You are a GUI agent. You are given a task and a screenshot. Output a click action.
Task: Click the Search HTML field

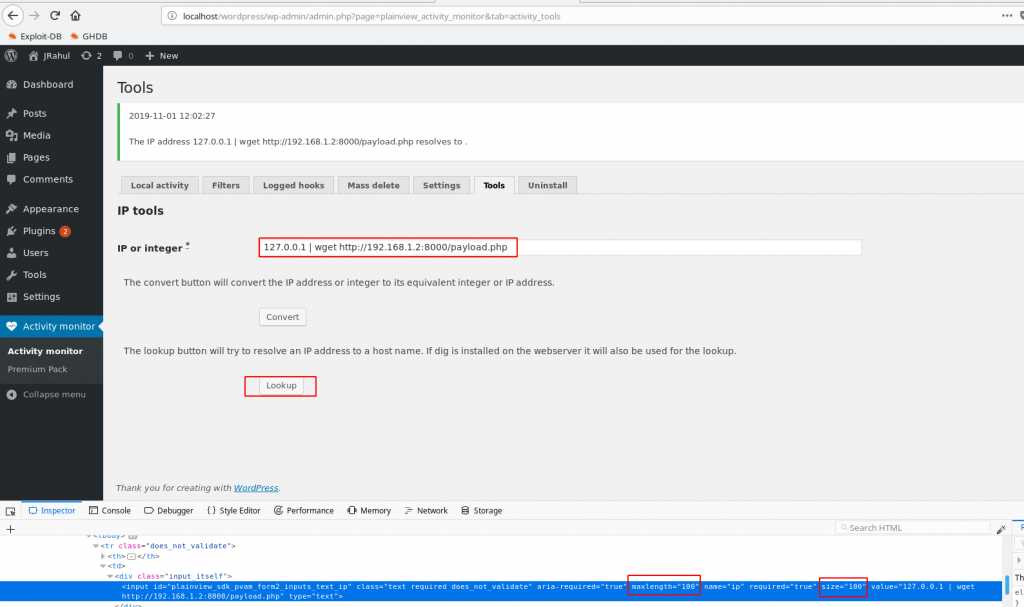click(x=913, y=528)
